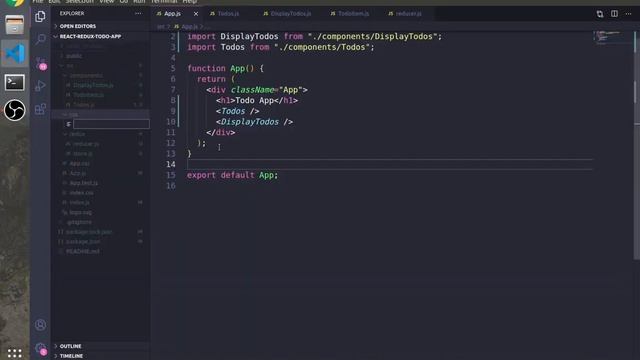This screenshot has width=640, height=360.
Task: Open the Extensions view
Action: [40, 109]
